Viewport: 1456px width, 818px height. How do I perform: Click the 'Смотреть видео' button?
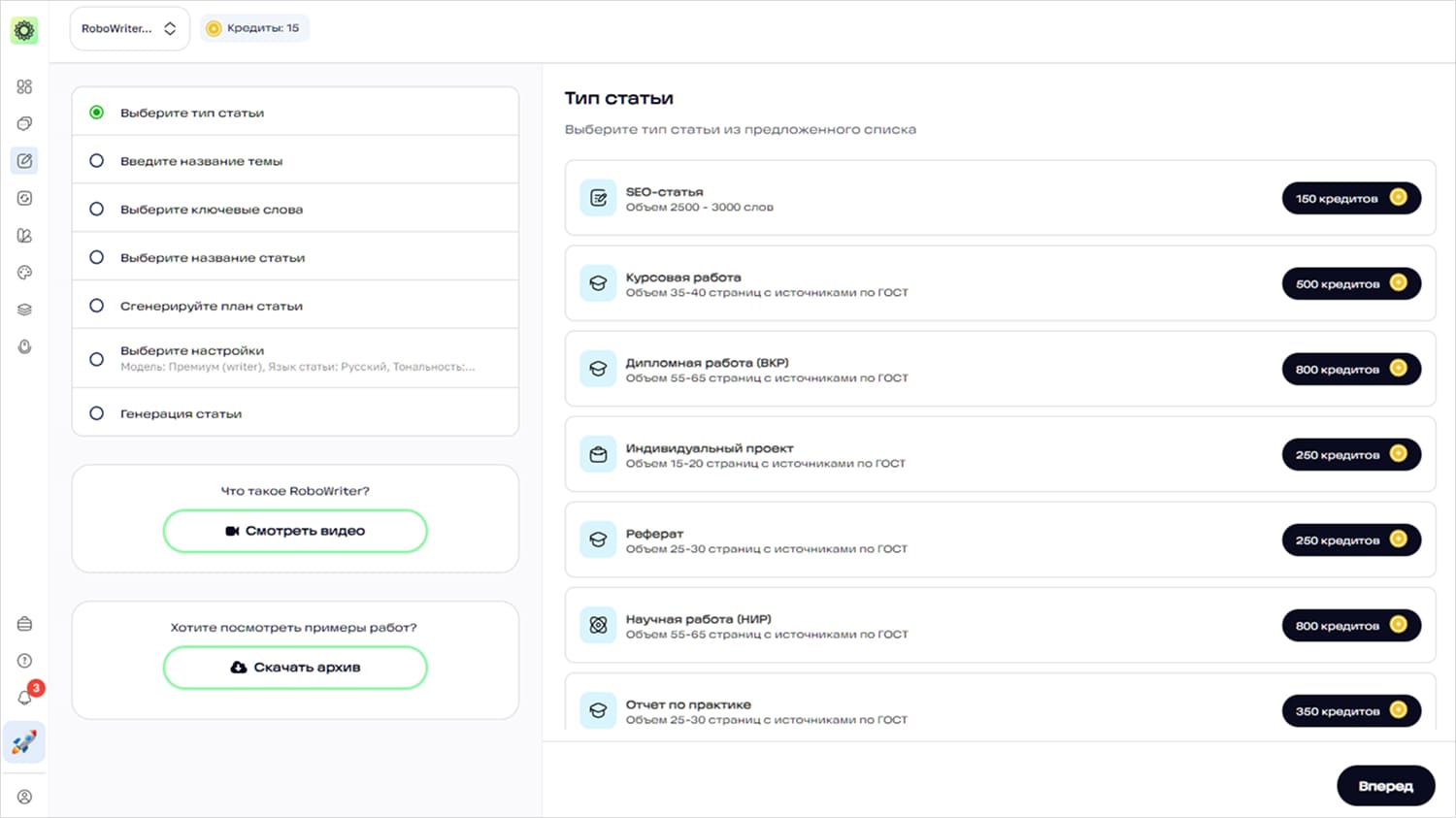(x=295, y=531)
